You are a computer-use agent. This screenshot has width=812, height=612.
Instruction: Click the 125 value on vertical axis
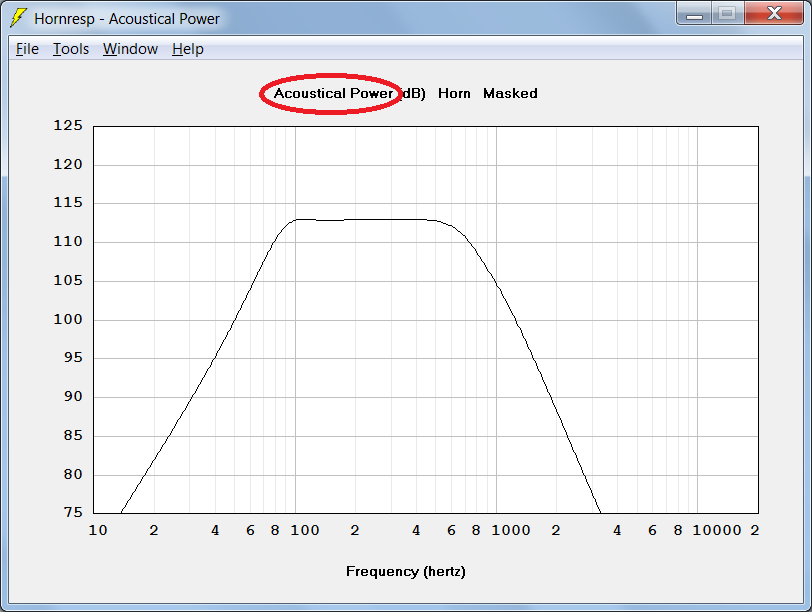(68, 126)
